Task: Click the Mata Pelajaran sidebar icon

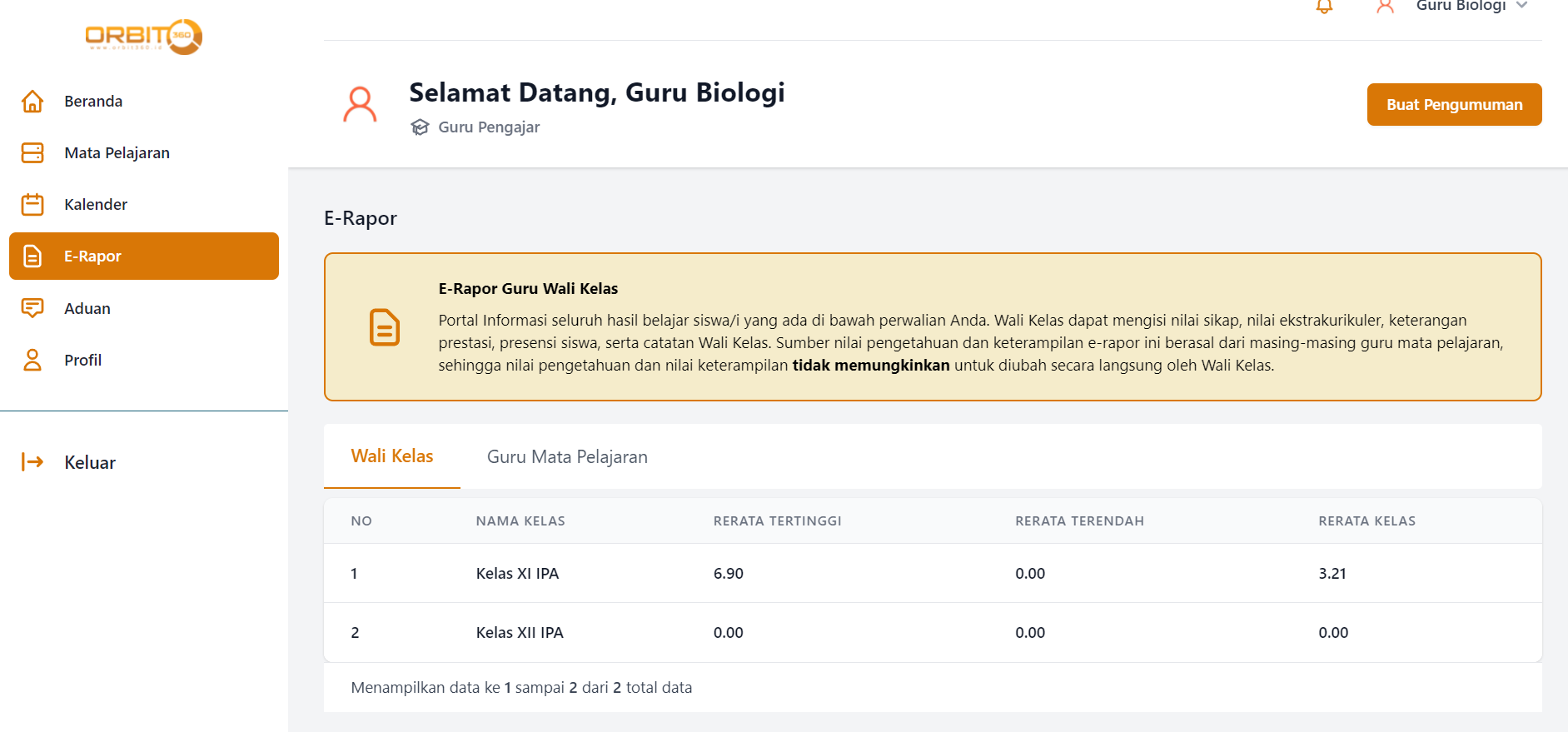Action: pos(32,153)
